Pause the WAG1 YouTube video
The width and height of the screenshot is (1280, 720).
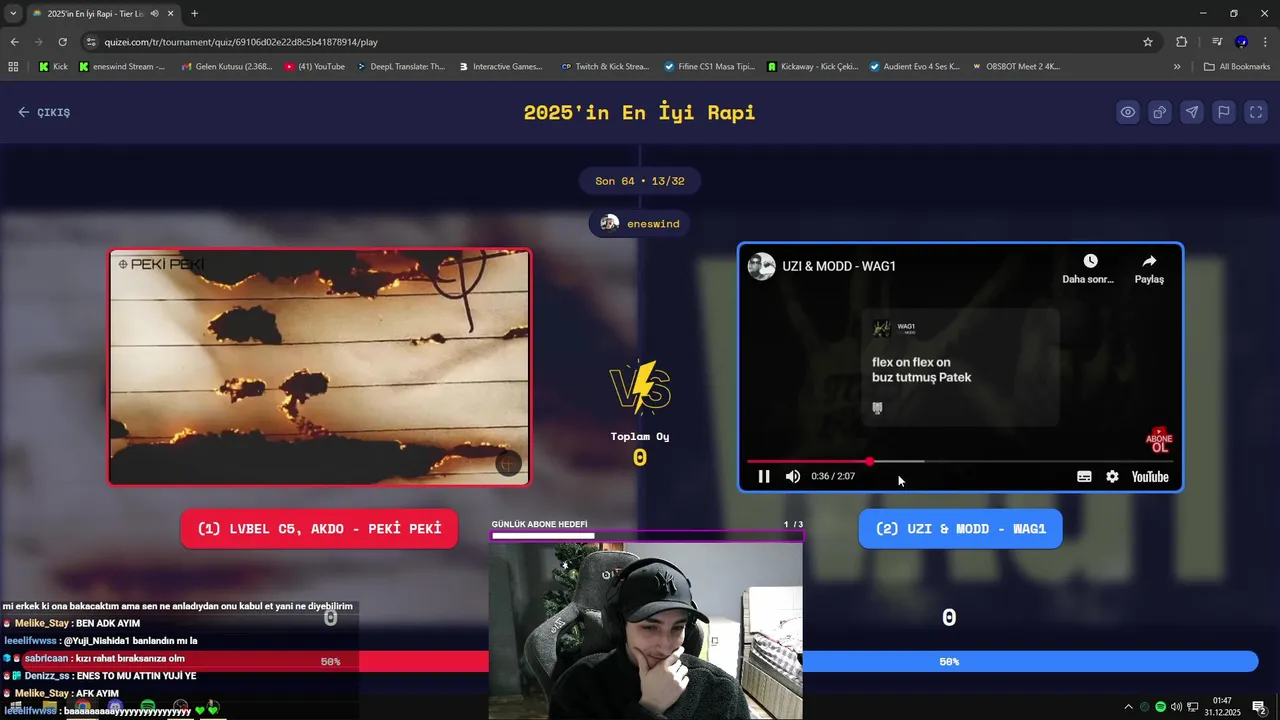pos(764,477)
